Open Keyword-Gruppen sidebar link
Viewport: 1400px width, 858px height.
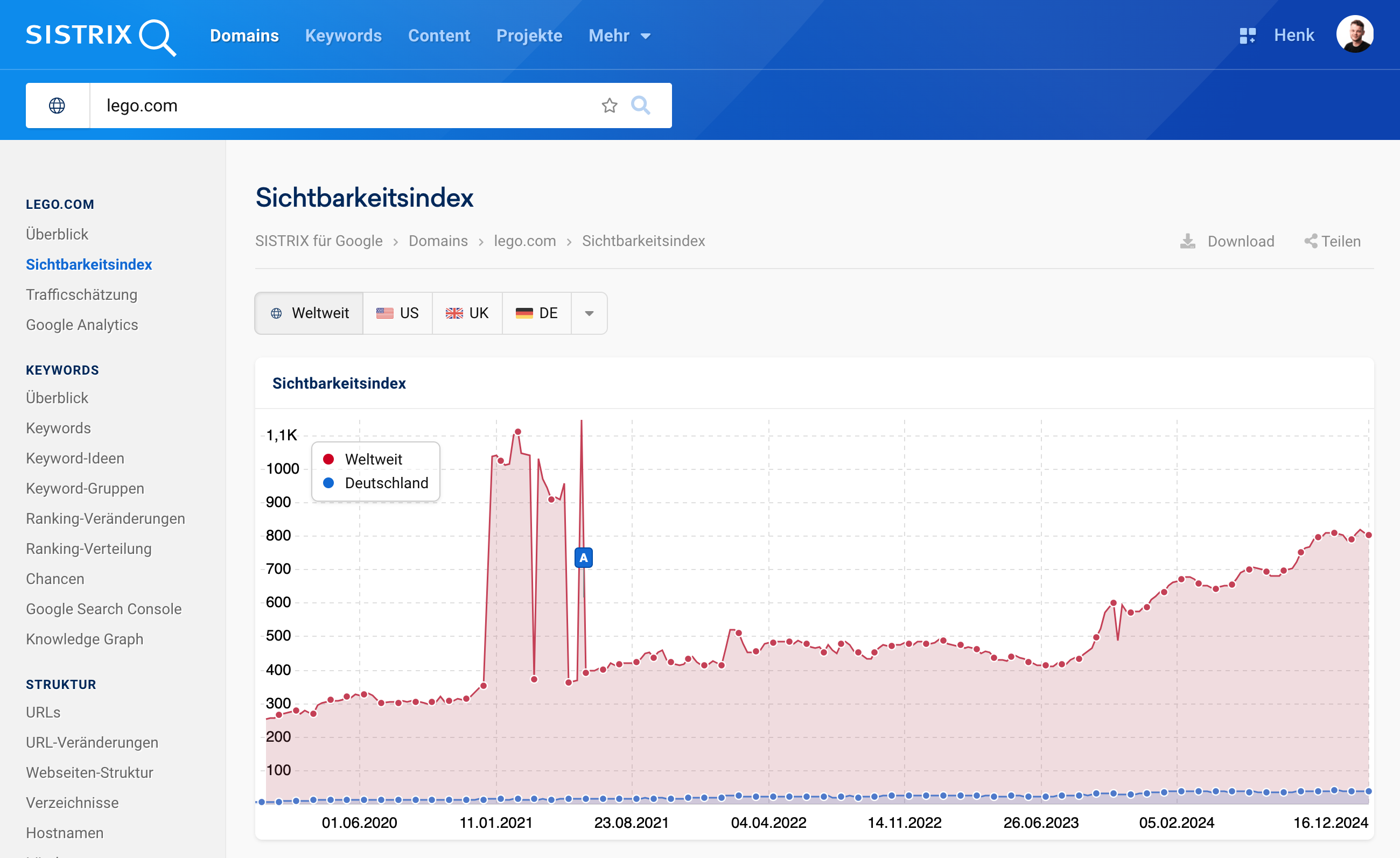click(85, 488)
